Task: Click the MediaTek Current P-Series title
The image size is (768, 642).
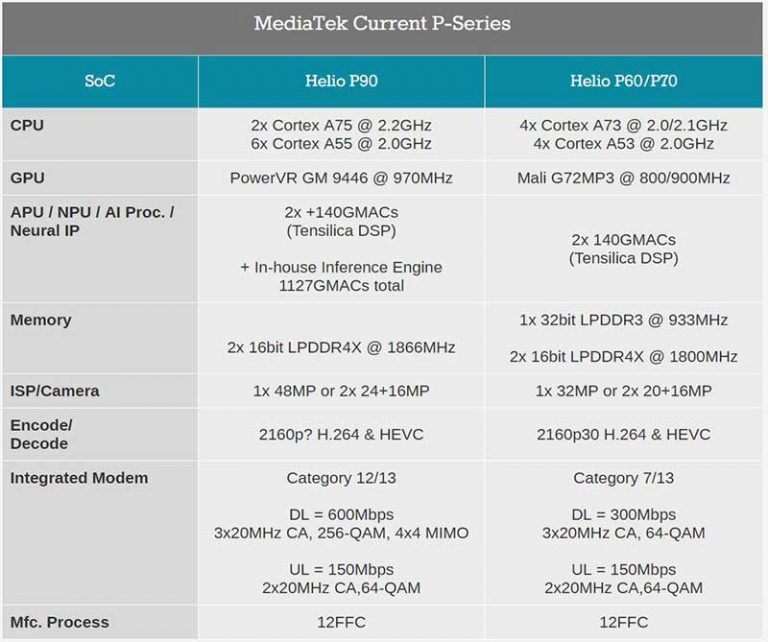Action: [x=383, y=24]
